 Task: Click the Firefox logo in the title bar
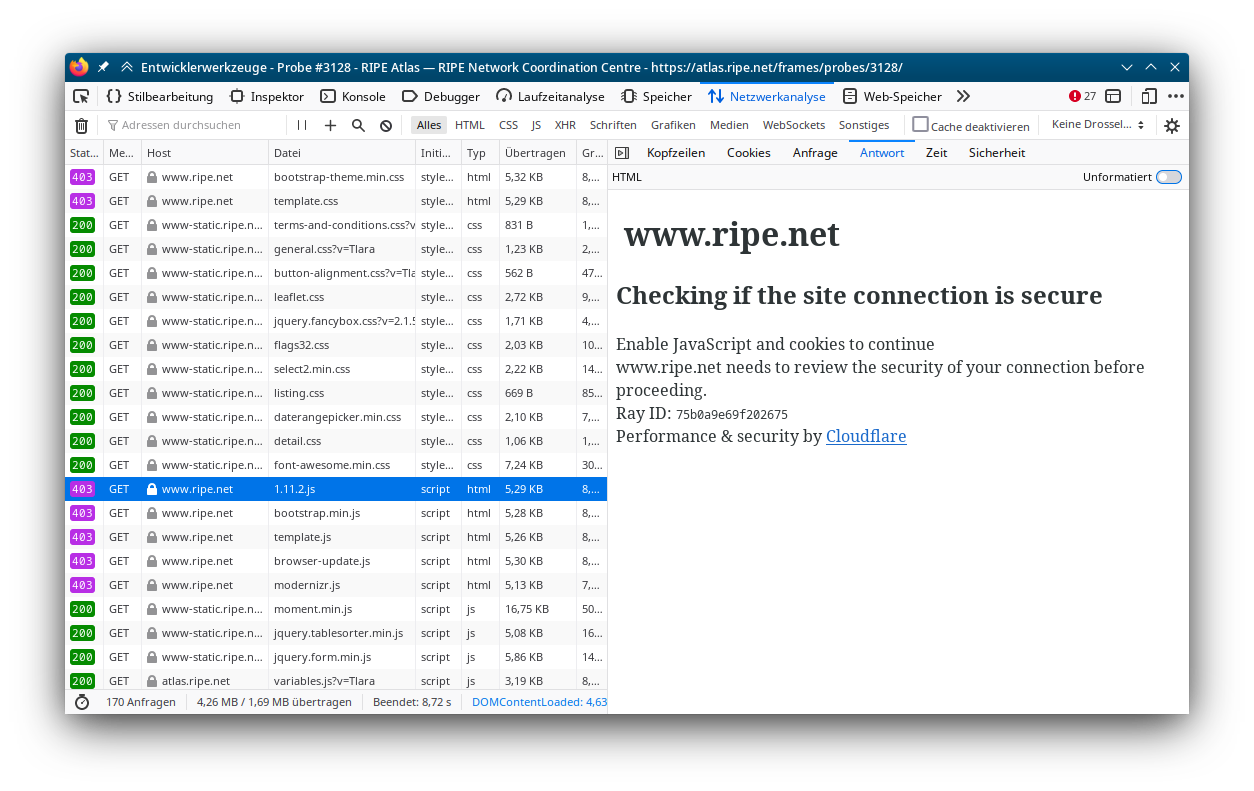click(79, 67)
